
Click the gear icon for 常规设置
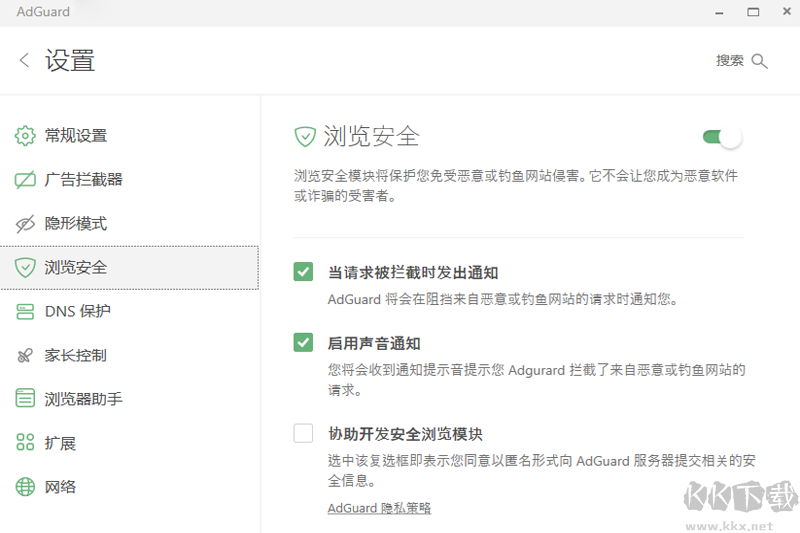coord(25,136)
